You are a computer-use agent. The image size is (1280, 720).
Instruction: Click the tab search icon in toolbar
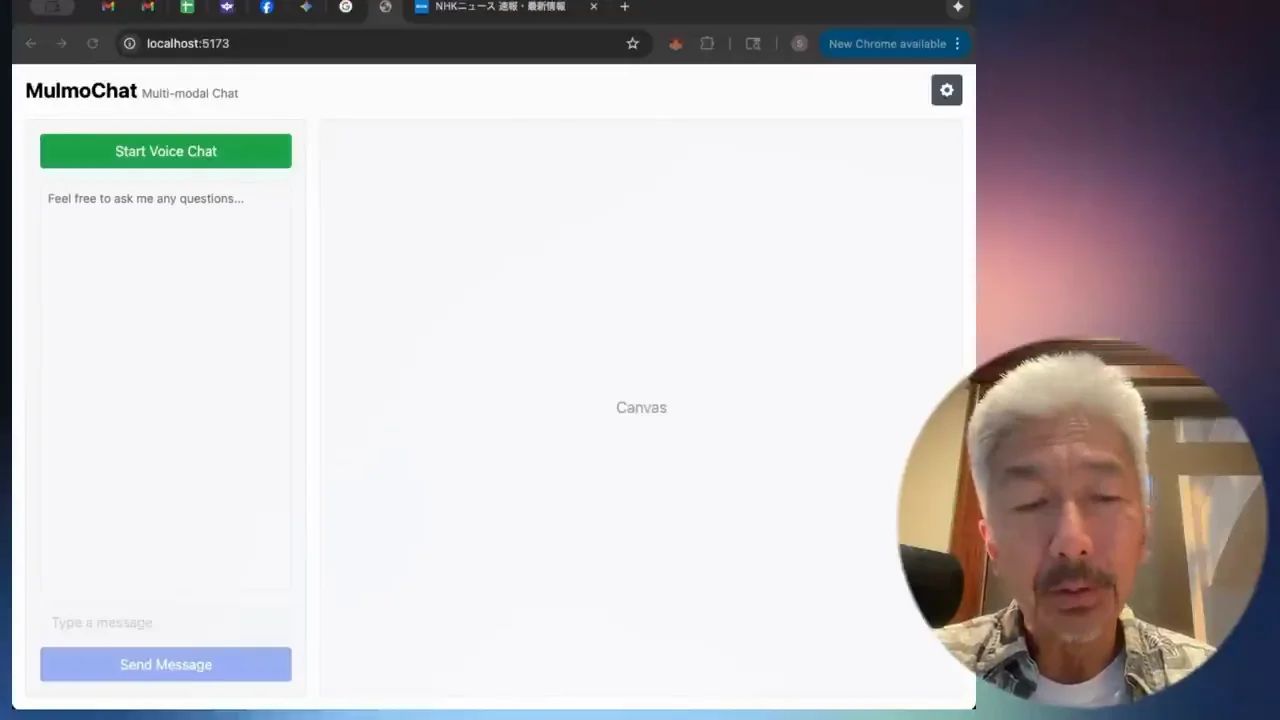tap(753, 43)
